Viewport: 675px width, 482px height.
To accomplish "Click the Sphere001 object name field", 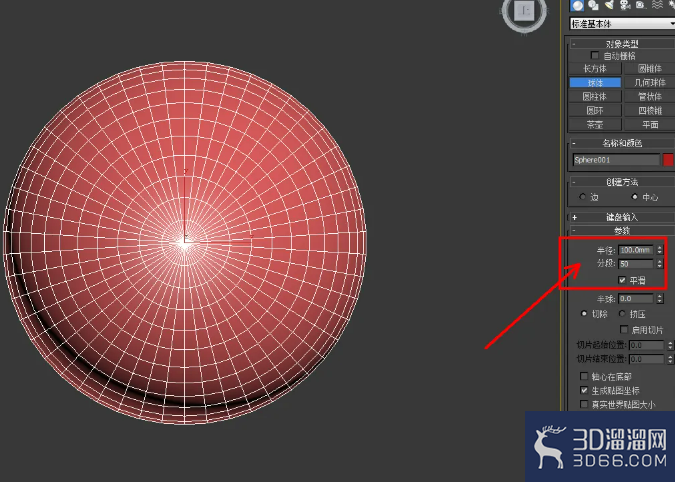I will coord(616,160).
